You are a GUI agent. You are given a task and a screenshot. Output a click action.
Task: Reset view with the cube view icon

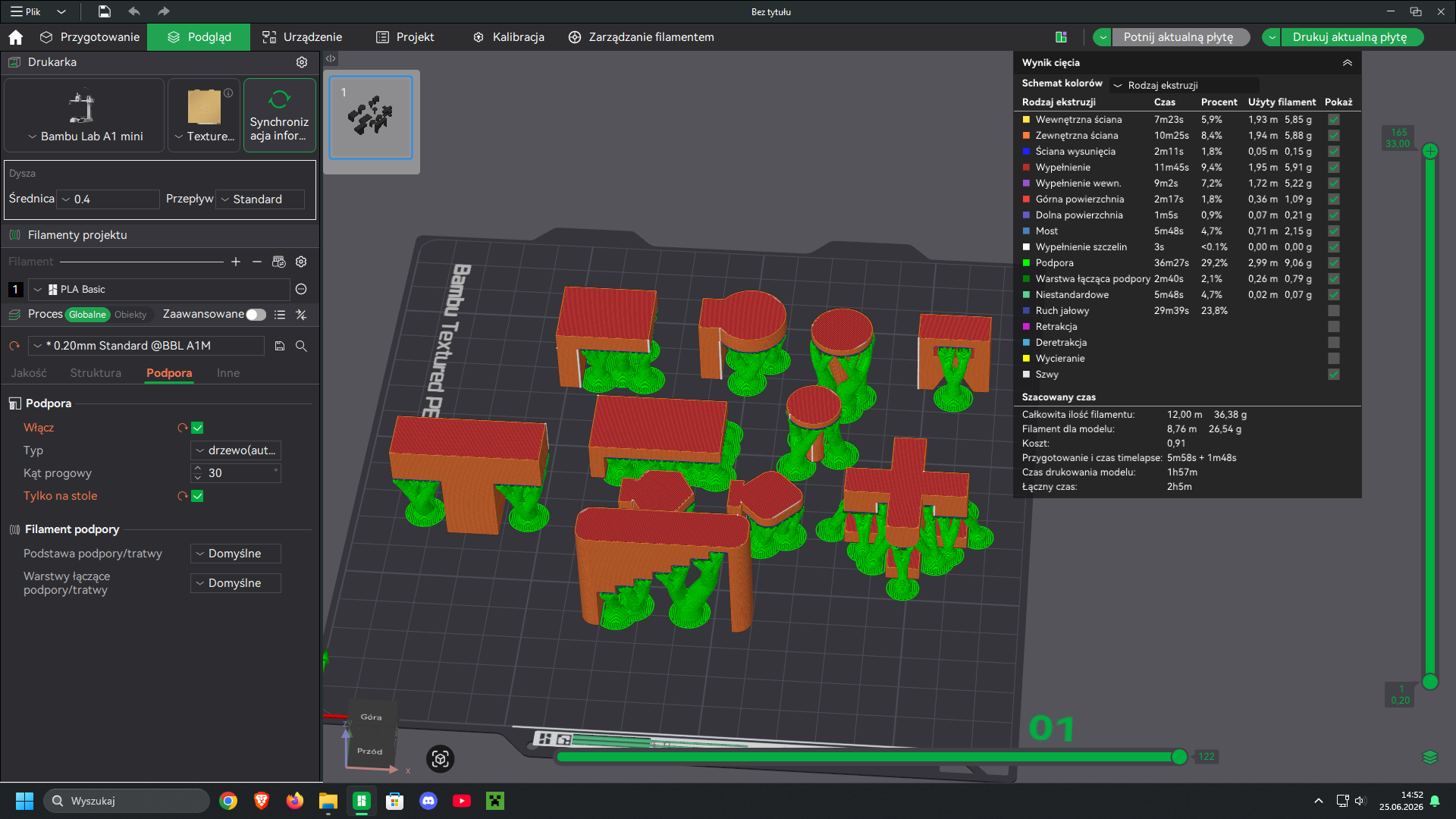coord(441,759)
